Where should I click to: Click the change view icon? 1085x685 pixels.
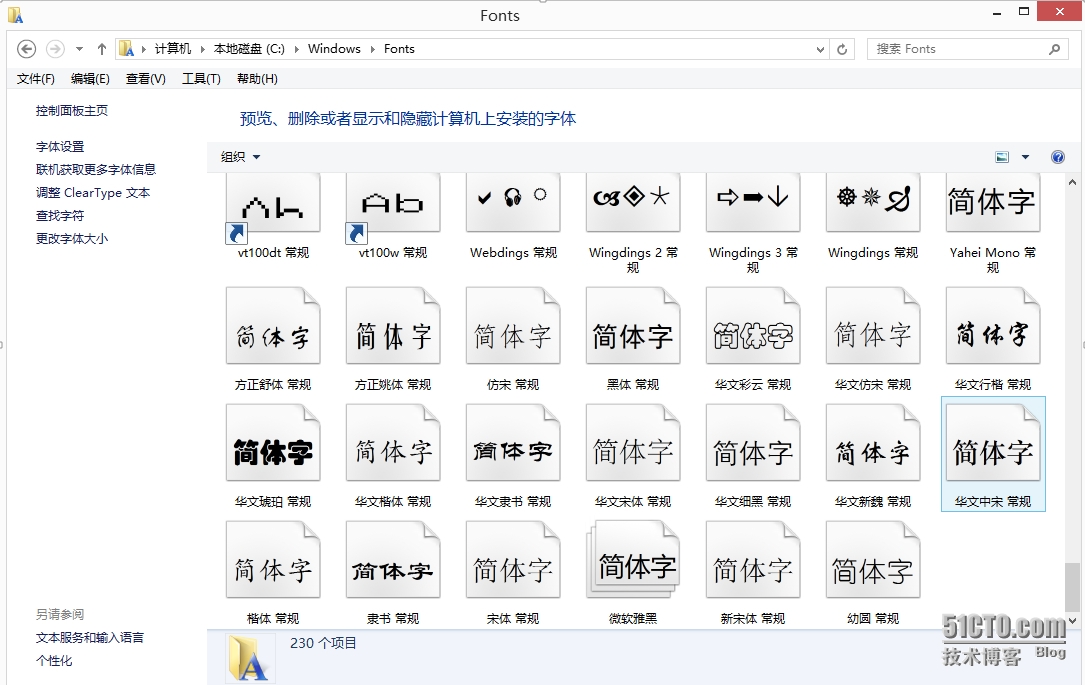(x=1001, y=157)
